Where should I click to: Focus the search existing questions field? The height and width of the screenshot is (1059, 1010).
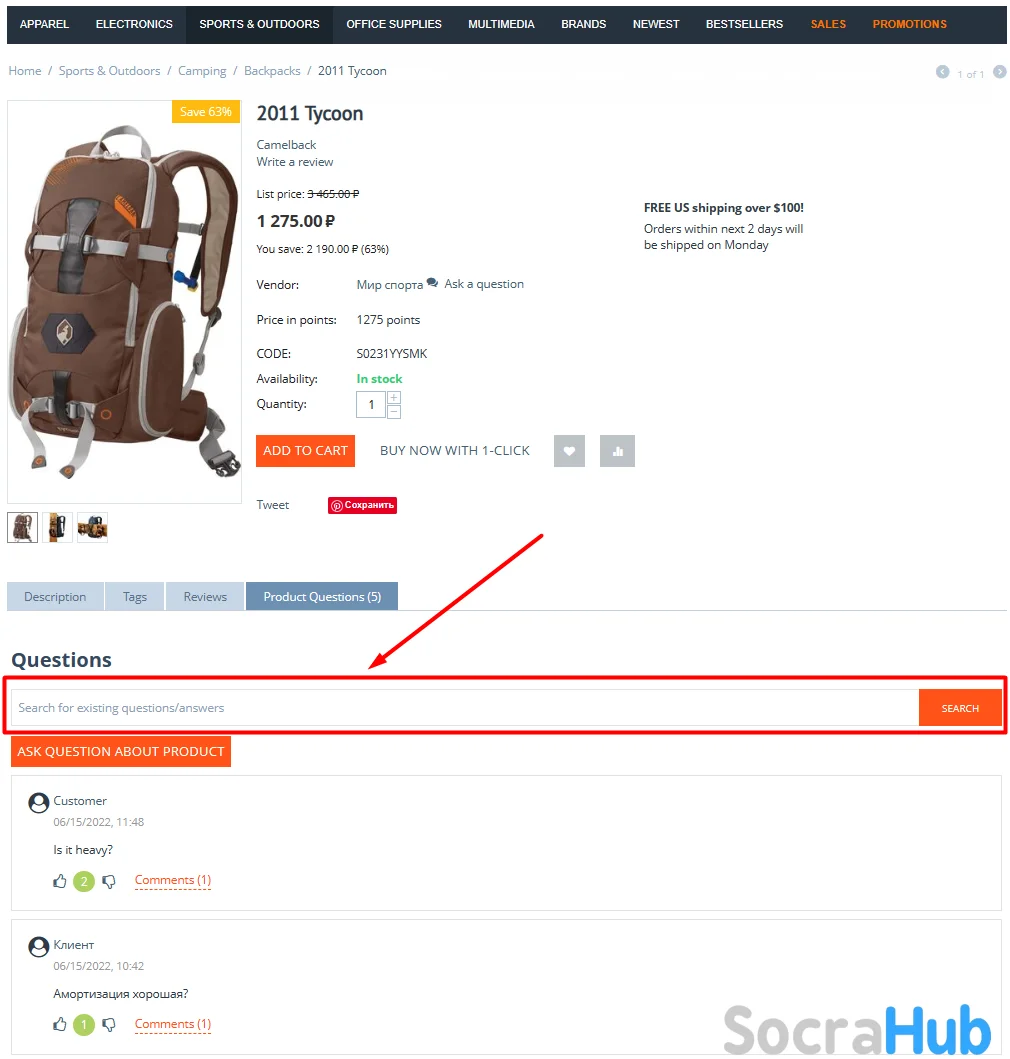tap(465, 708)
